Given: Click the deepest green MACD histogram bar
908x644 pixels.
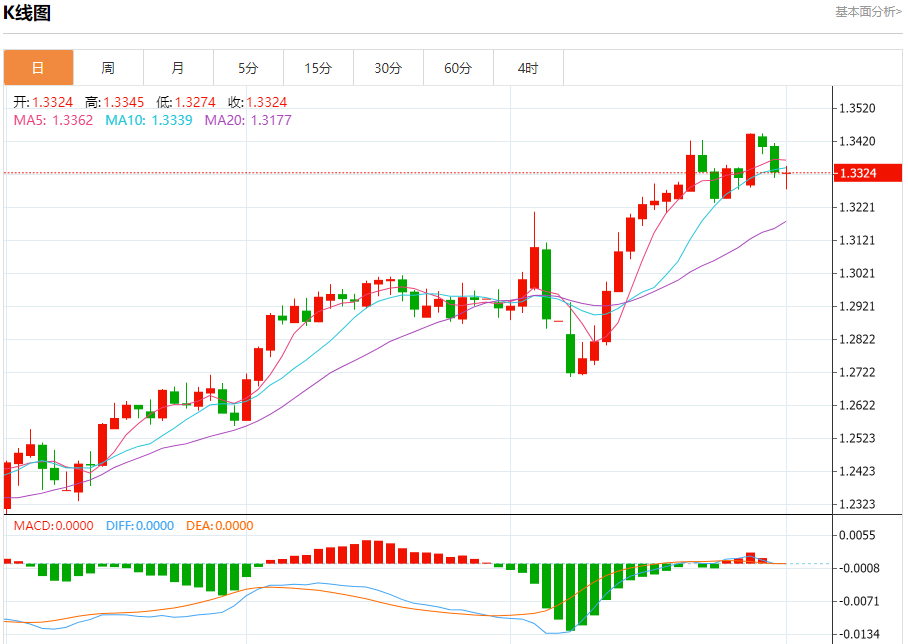Looking at the screenshot, I should click(x=570, y=597).
